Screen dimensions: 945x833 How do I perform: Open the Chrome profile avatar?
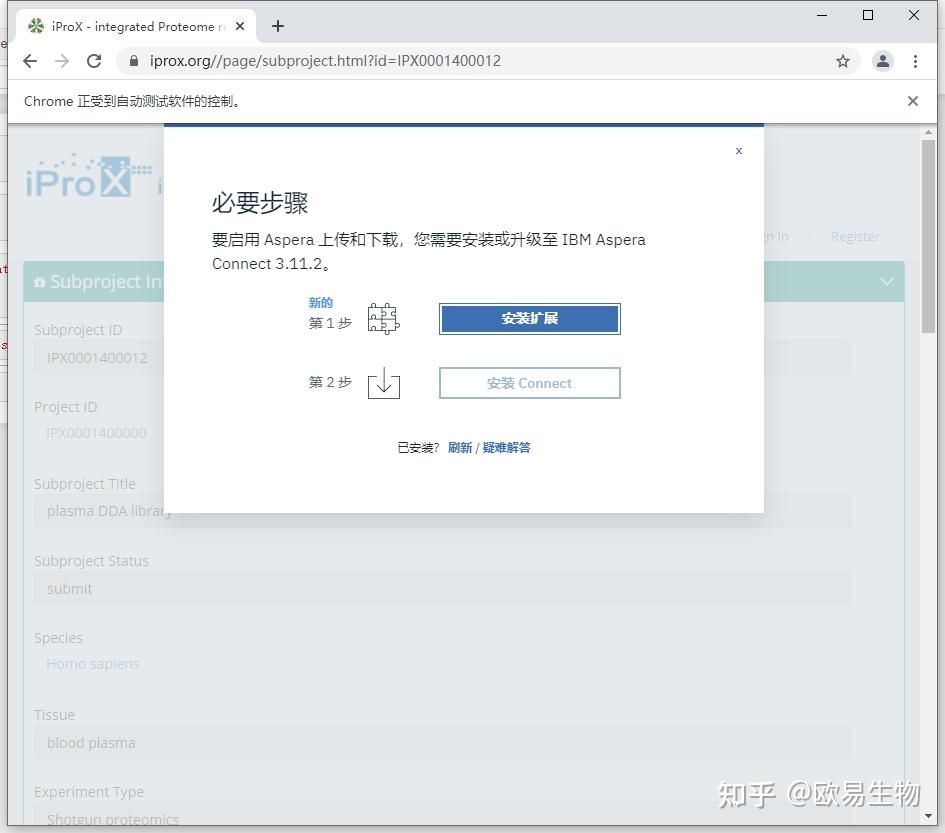(882, 61)
